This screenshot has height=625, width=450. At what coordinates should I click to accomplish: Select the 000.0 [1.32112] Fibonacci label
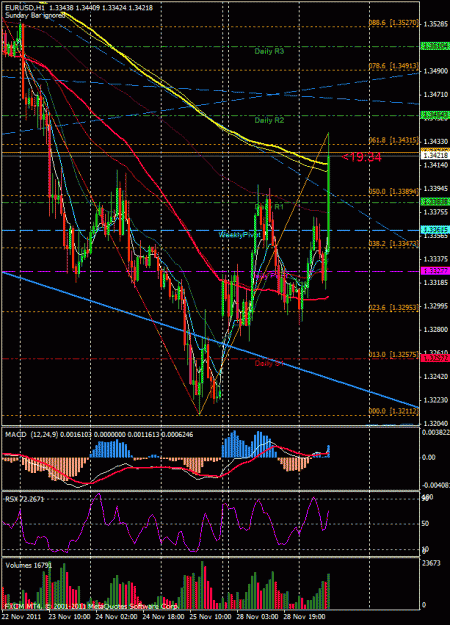point(393,411)
